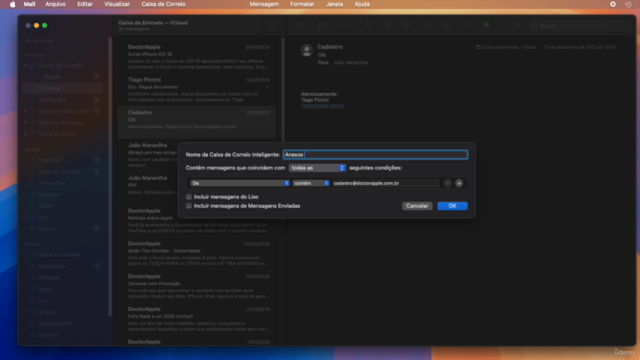Image resolution: width=640 pixels, height=360 pixels.
Task: Click the smart mailbox name field
Action: (376, 155)
